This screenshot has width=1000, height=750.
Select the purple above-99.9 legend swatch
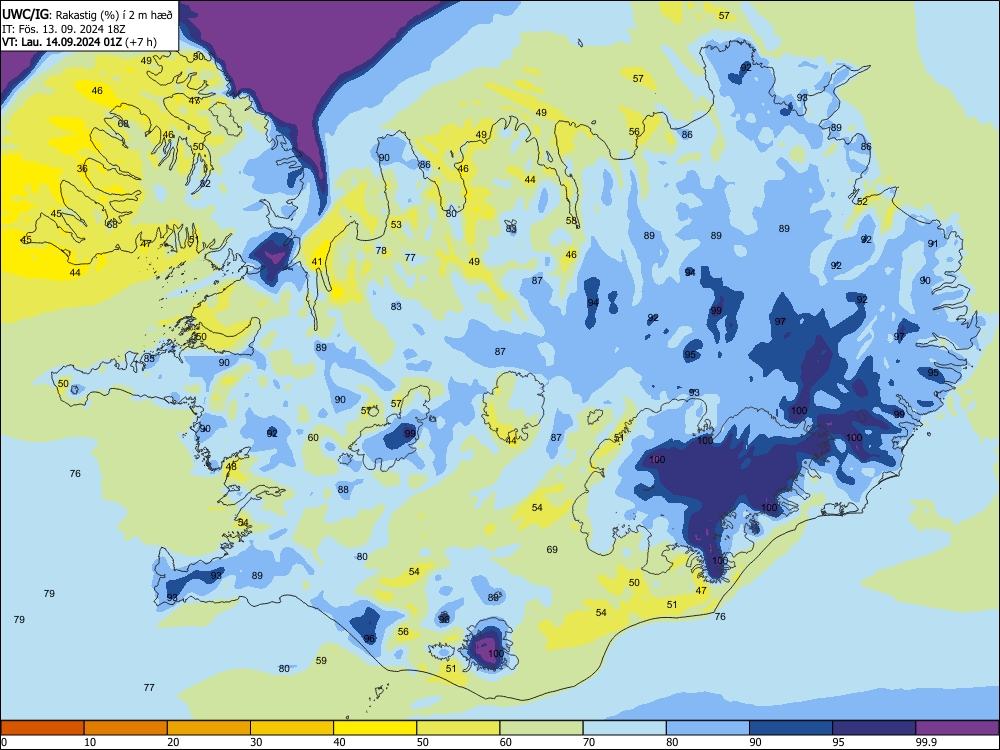957,728
